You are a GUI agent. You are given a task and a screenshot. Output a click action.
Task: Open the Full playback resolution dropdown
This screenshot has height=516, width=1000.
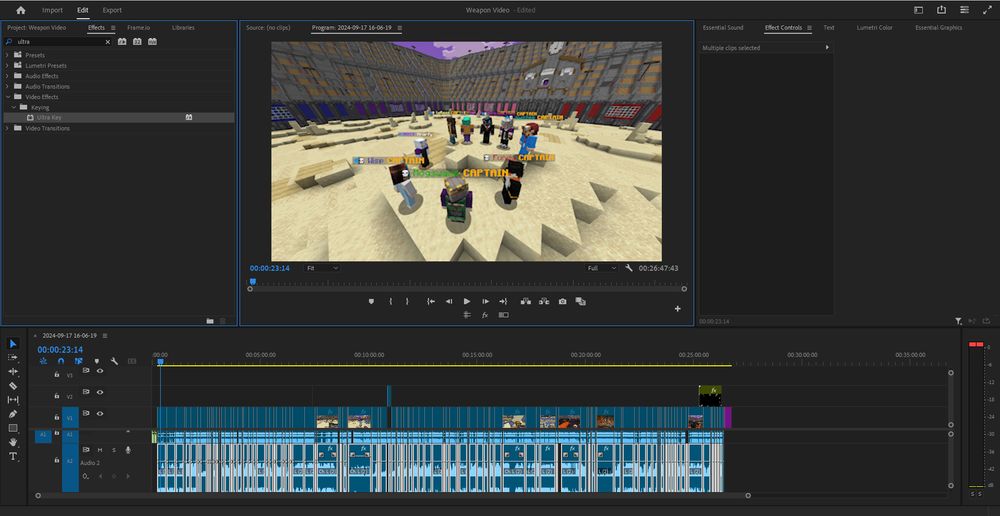pos(601,269)
